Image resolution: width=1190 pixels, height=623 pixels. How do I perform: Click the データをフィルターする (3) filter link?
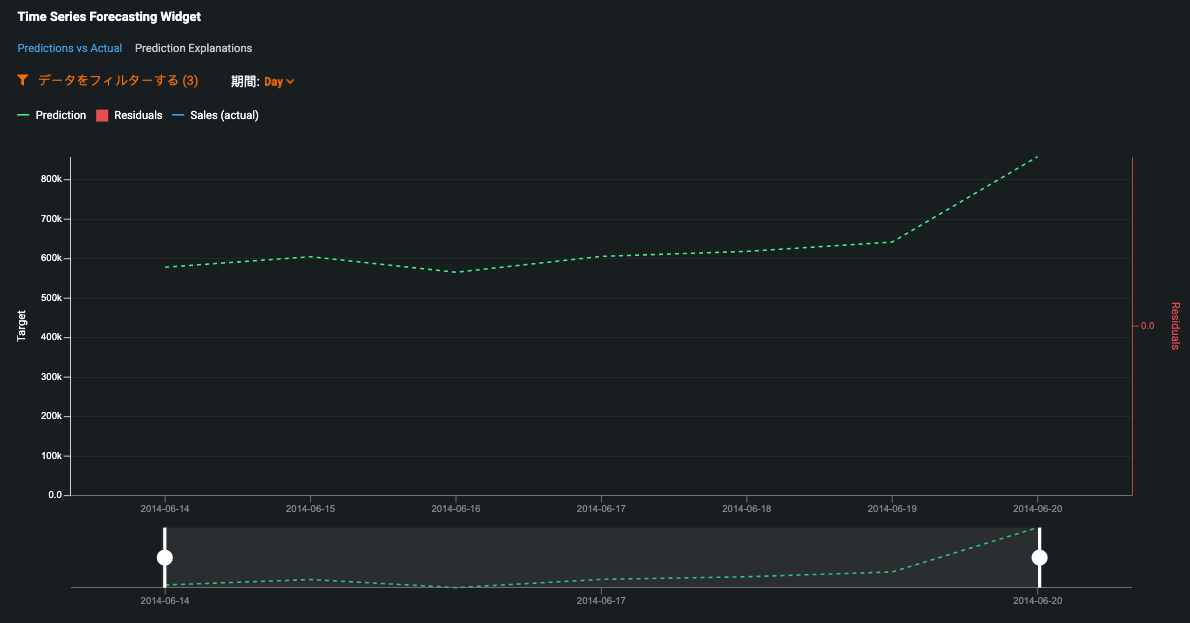pyautogui.click(x=118, y=80)
